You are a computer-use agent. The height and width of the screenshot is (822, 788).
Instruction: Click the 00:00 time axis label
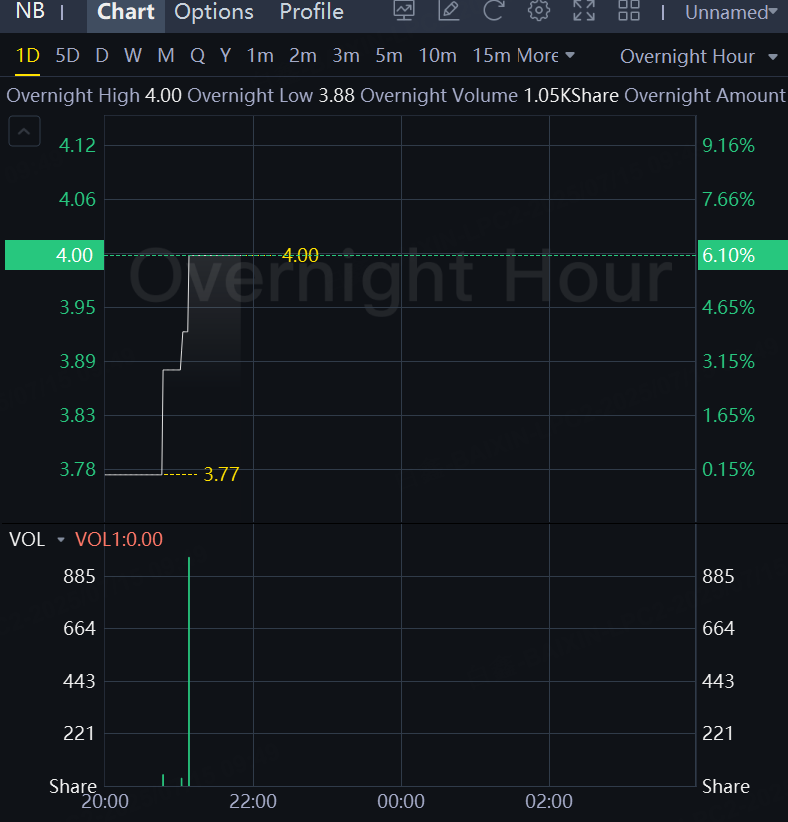[401, 802]
